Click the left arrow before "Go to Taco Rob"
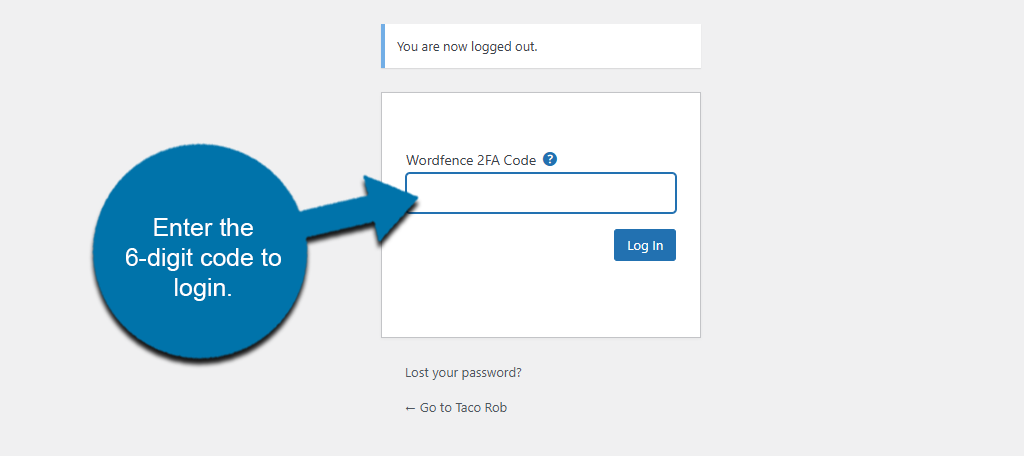The width and height of the screenshot is (1024, 456). (x=410, y=408)
